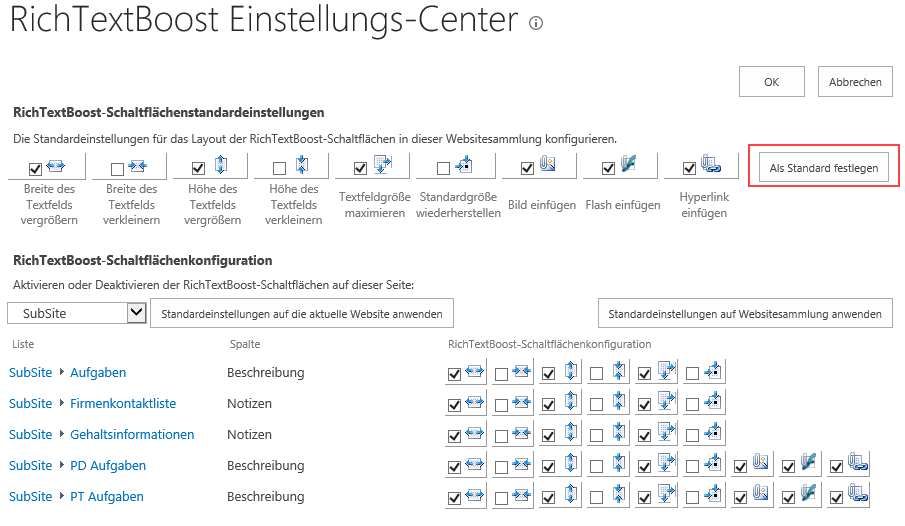Click the Höhe des Textfelds vergrößern icon
The height and width of the screenshot is (526, 905).
pyautogui.click(x=220, y=165)
